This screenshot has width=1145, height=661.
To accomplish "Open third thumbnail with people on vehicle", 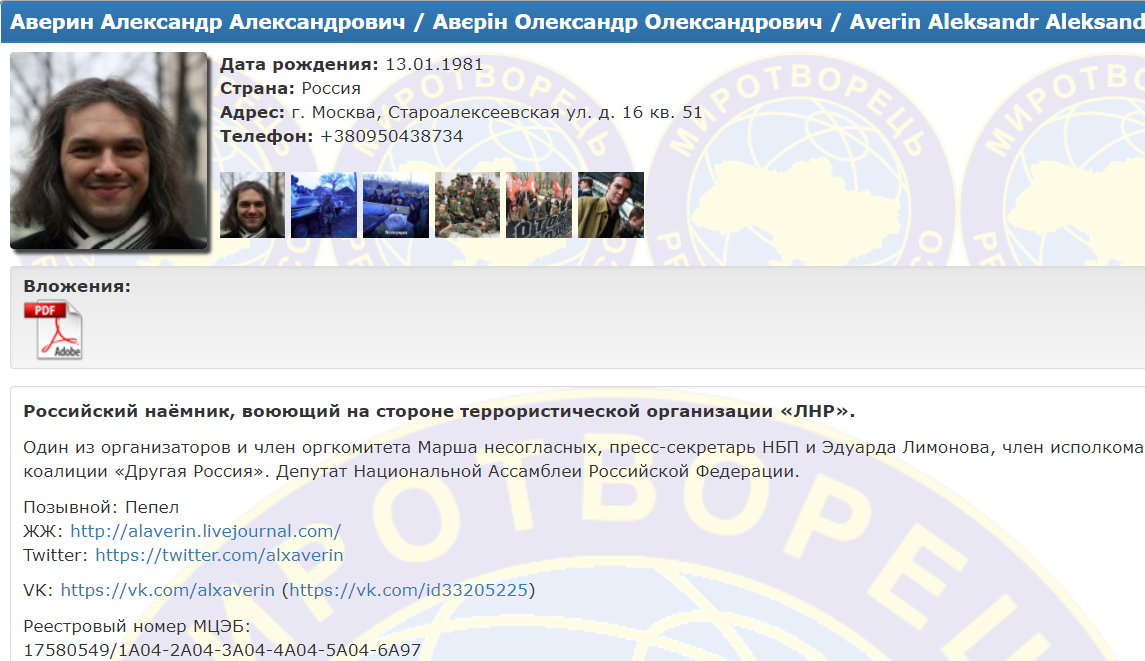I will tap(396, 205).
